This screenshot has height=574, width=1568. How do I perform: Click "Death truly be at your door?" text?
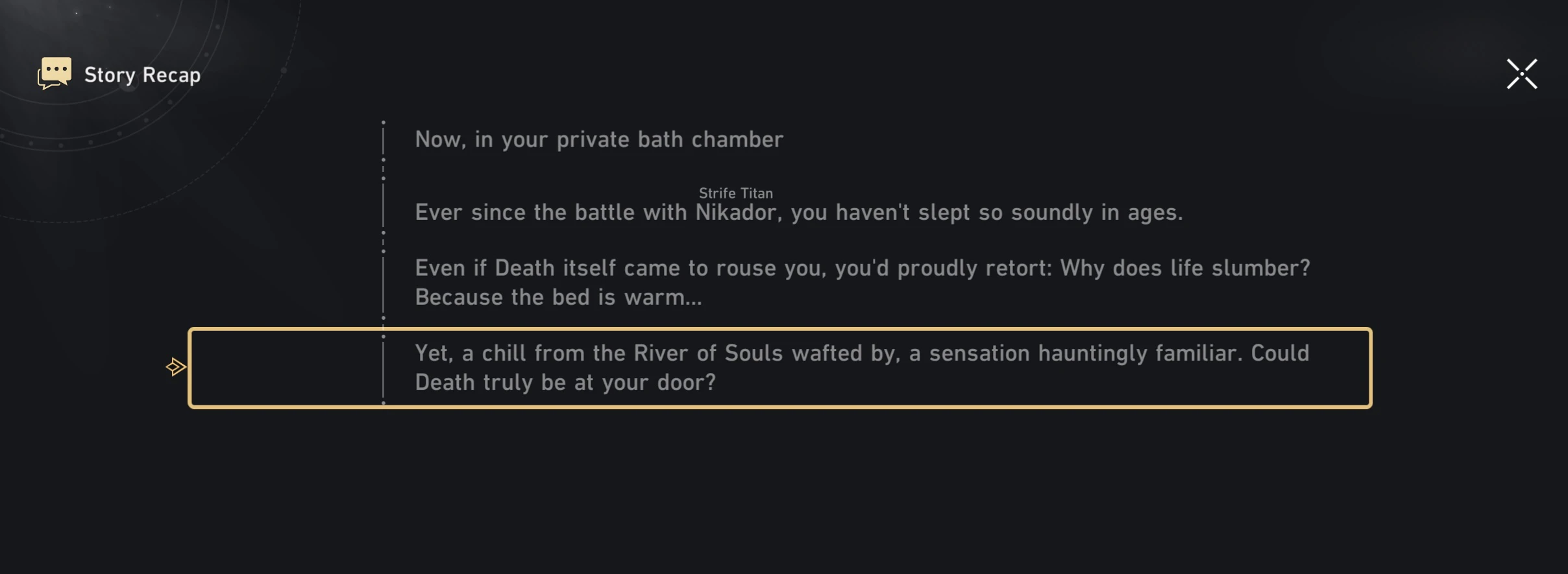pos(565,383)
